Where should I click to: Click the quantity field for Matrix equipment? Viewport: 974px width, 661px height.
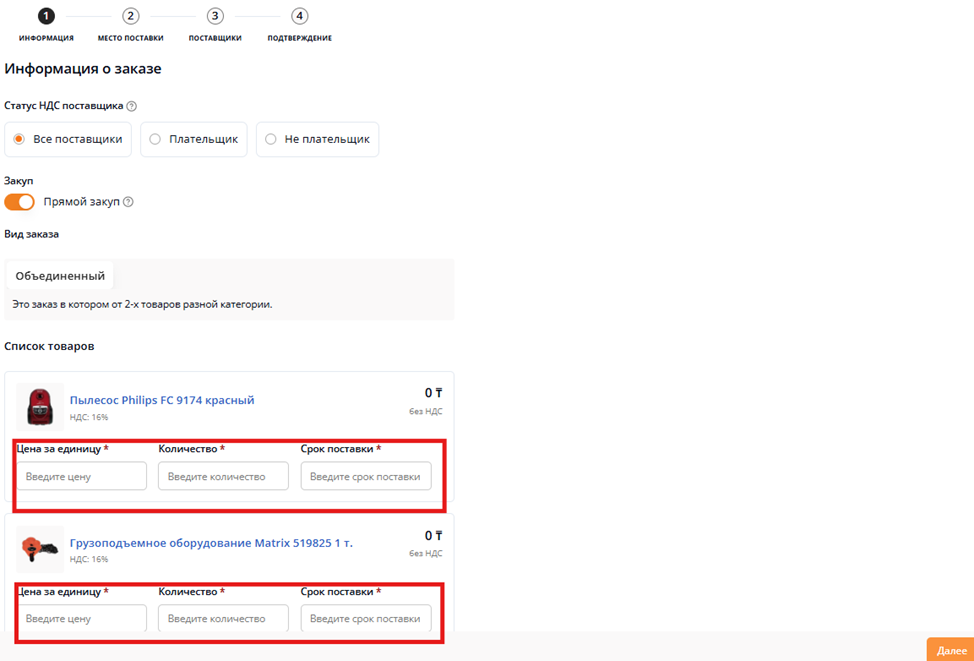click(x=223, y=619)
